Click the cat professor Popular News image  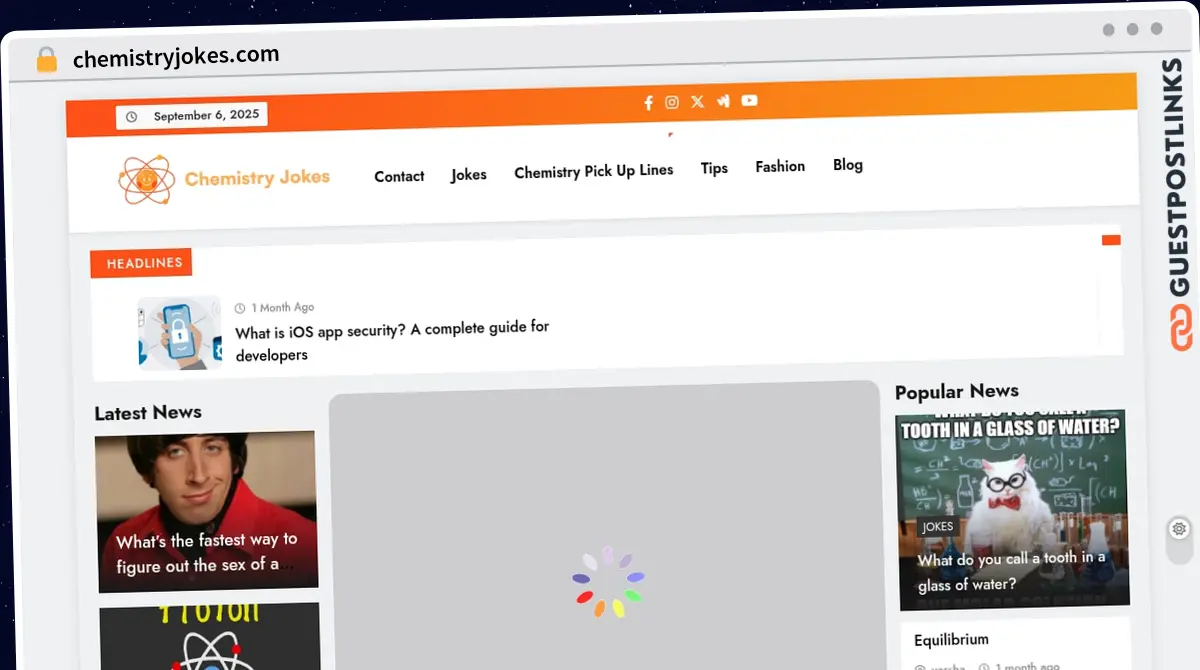(1011, 510)
